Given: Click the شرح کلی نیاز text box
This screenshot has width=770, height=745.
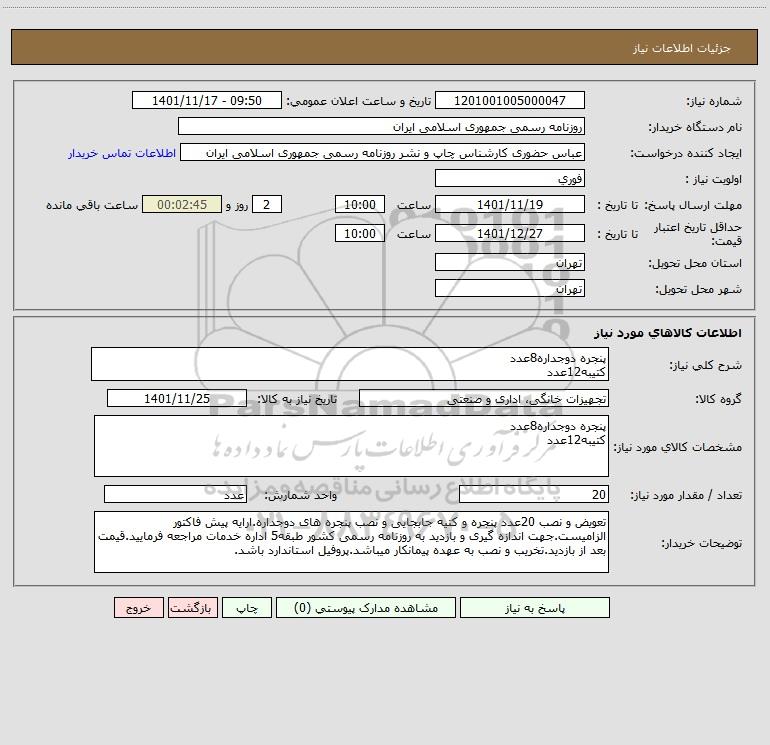Looking at the screenshot, I should (x=350, y=364).
